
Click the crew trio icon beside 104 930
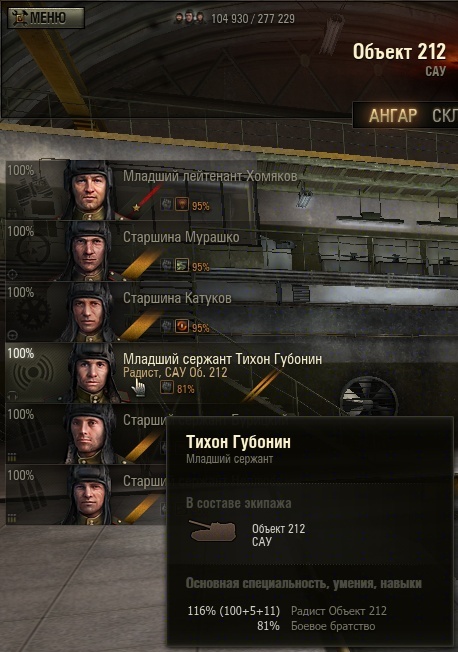(190, 18)
